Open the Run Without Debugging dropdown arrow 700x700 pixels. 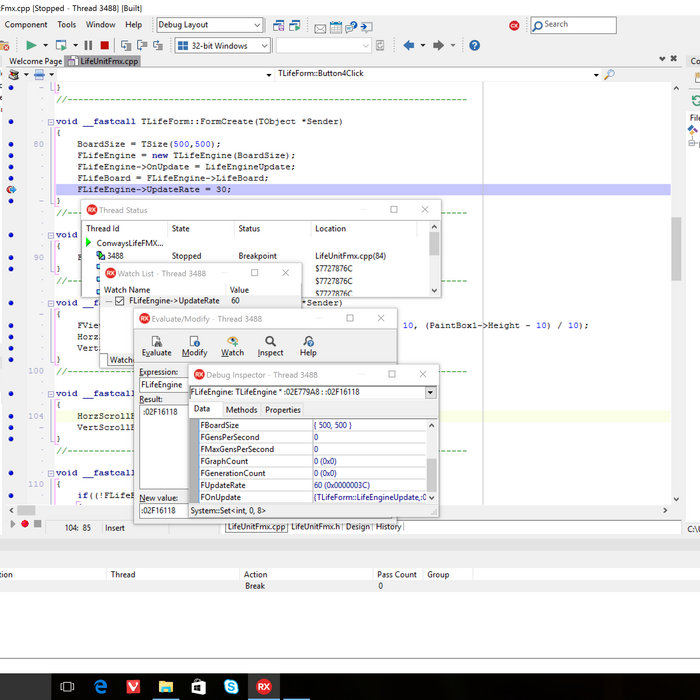point(75,45)
